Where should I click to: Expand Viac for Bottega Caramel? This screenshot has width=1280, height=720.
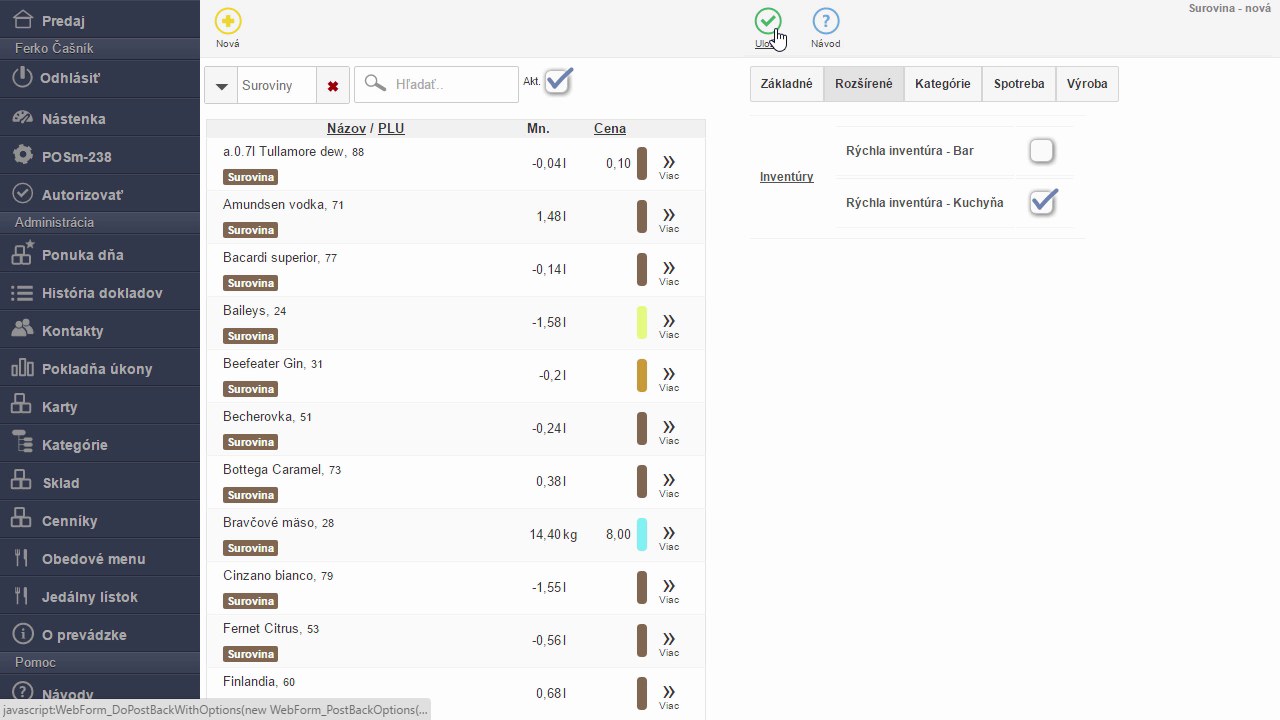(669, 484)
